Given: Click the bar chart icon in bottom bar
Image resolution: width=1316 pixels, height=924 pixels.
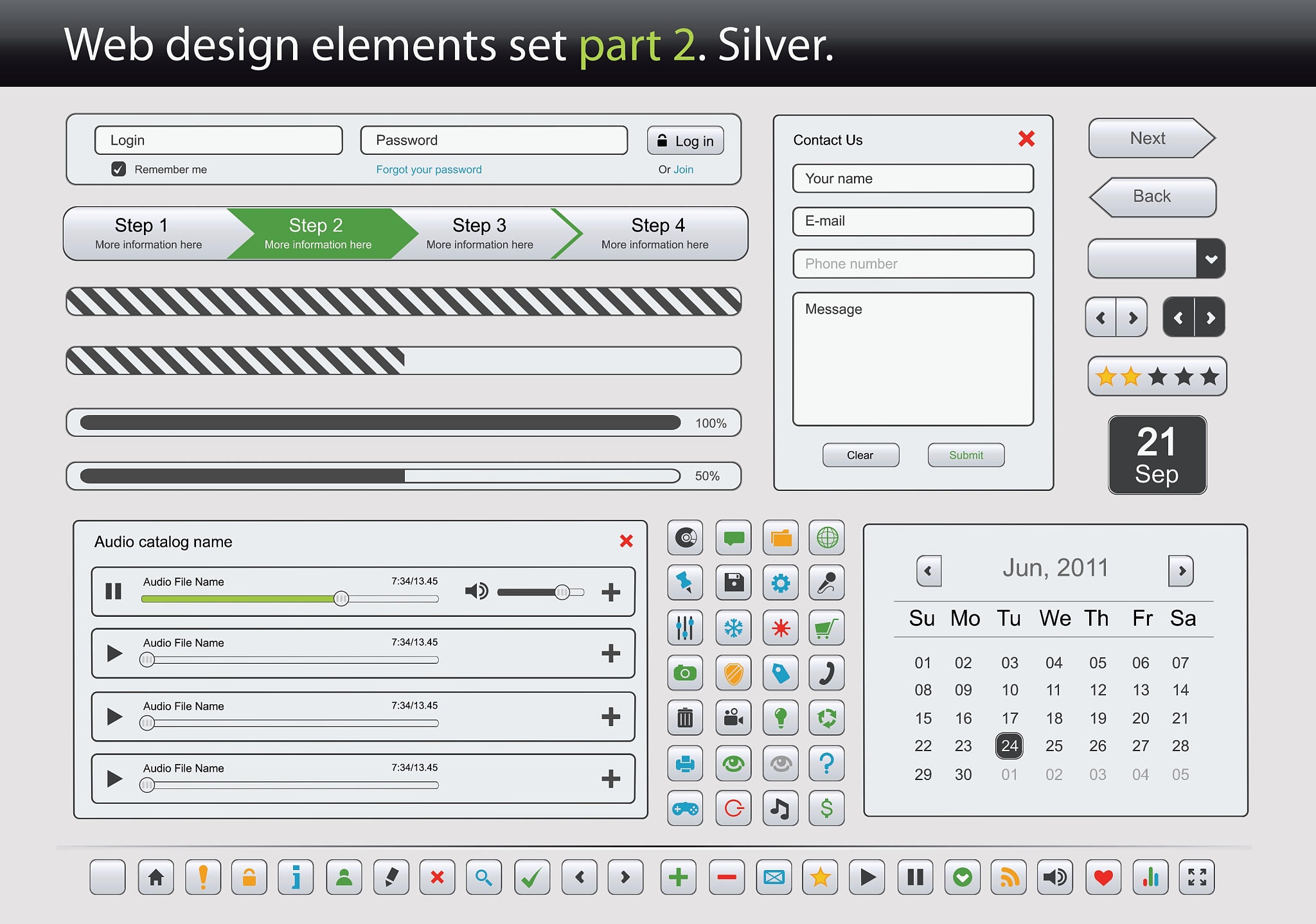Looking at the screenshot, I should coord(1150,877).
